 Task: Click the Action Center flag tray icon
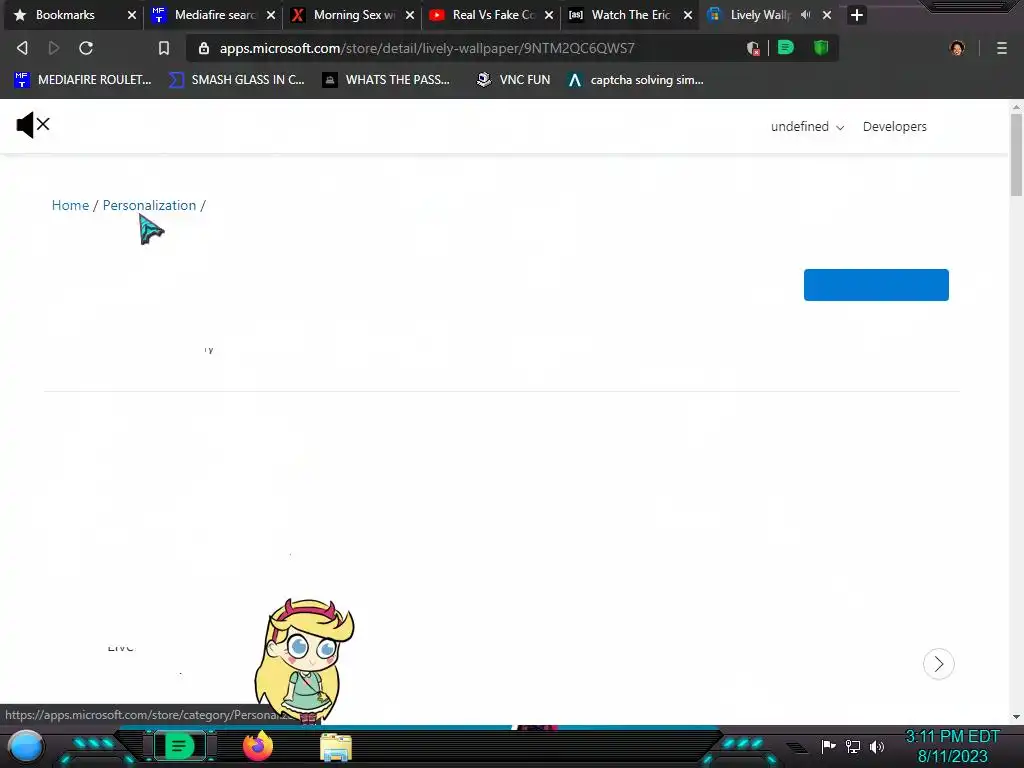pos(829,746)
